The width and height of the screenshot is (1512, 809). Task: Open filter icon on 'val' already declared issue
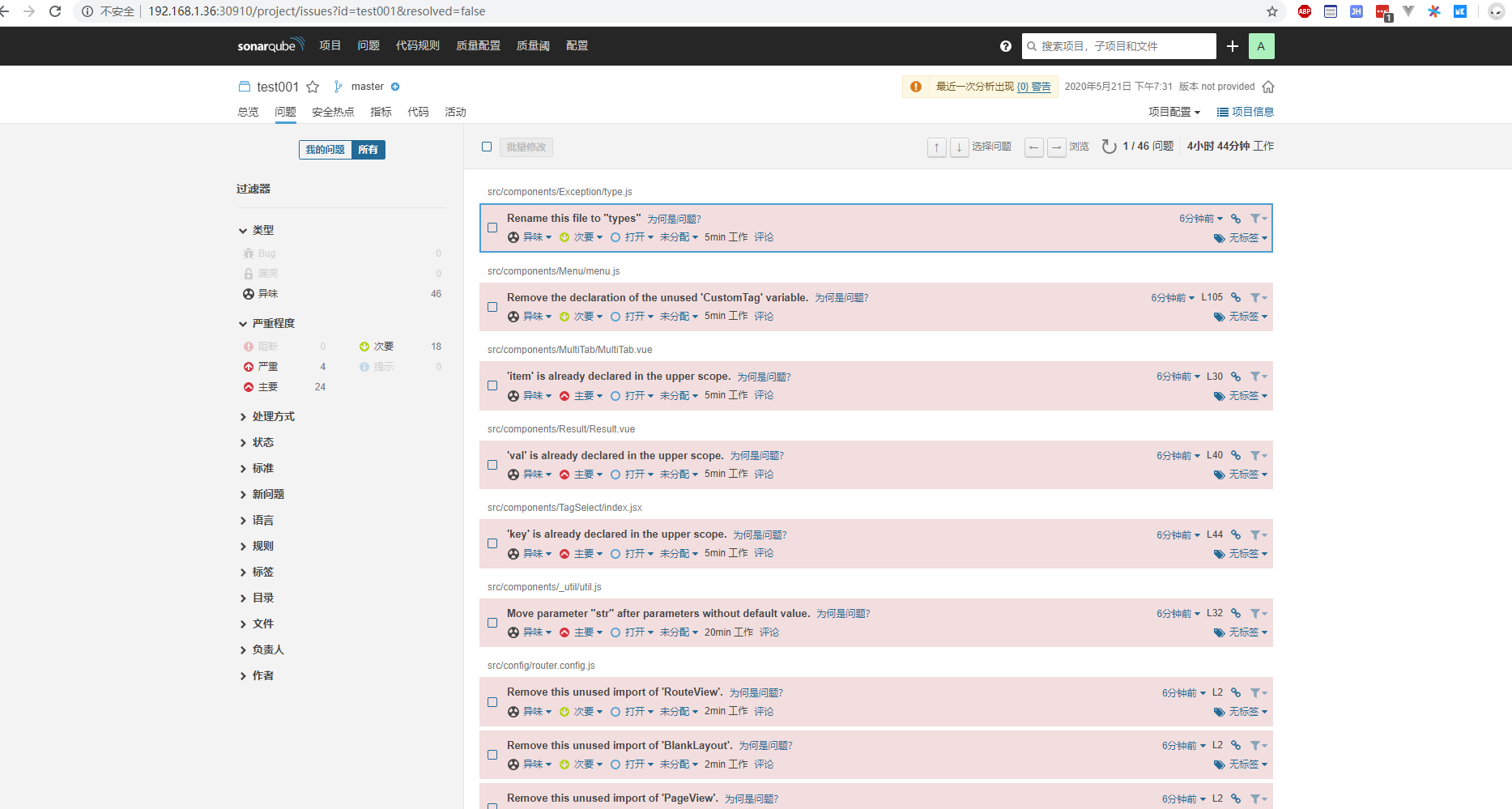[x=1259, y=456]
